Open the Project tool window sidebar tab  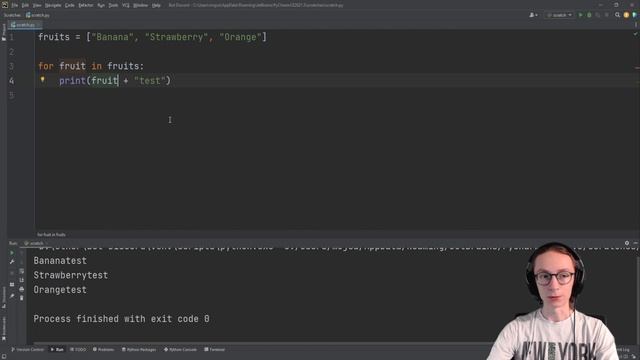(4, 32)
